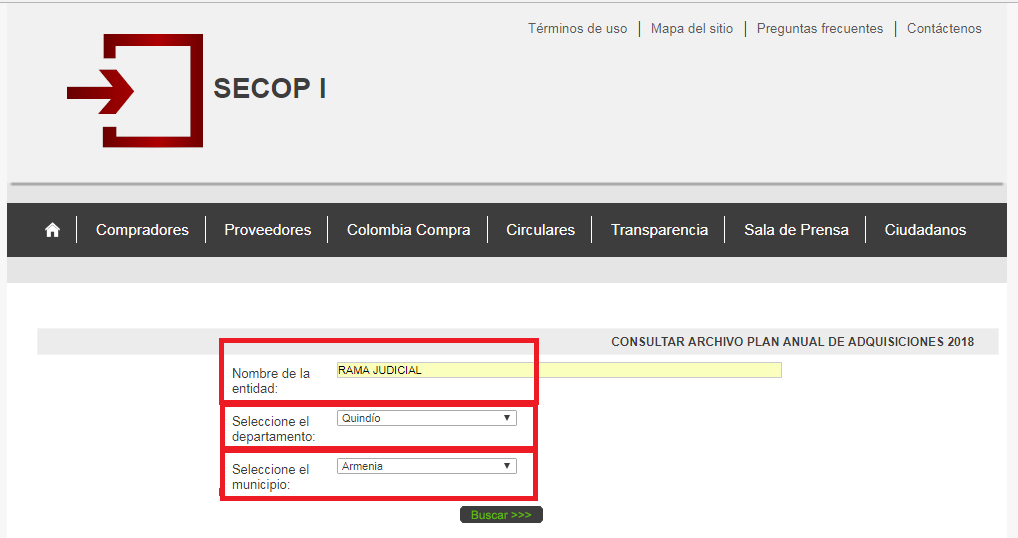1018x538 pixels.
Task: Open the Sala de Prensa menu
Action: pyautogui.click(x=796, y=230)
